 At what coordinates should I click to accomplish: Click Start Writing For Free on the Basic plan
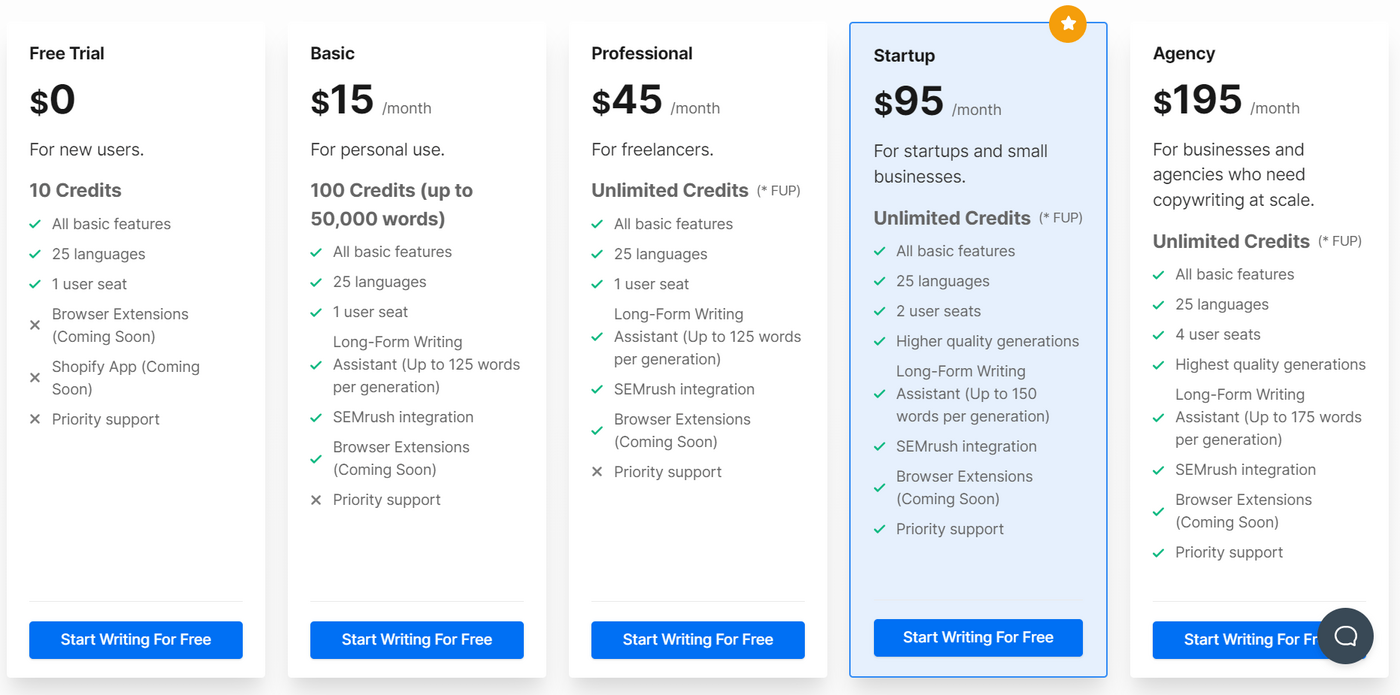click(416, 640)
